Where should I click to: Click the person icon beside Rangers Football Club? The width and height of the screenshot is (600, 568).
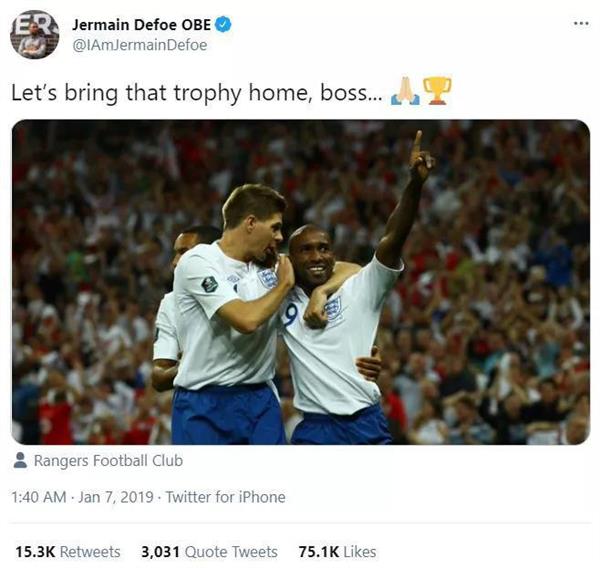pos(20,460)
